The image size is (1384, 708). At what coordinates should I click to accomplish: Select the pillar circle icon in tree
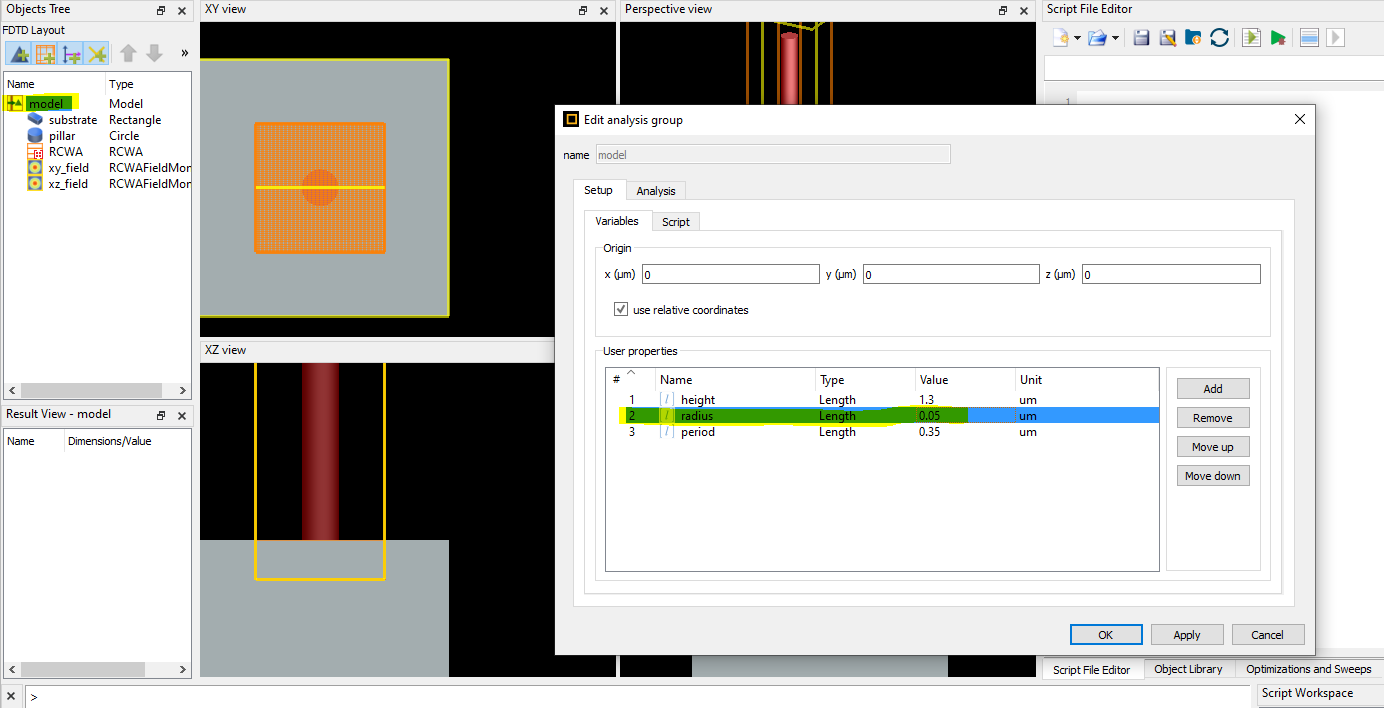pos(35,136)
